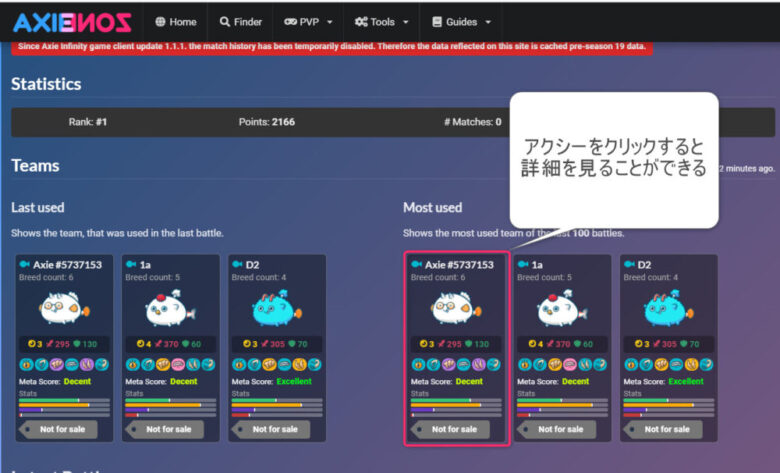
Task: Click Not for sale on Last used D2 card
Action: tap(271, 429)
